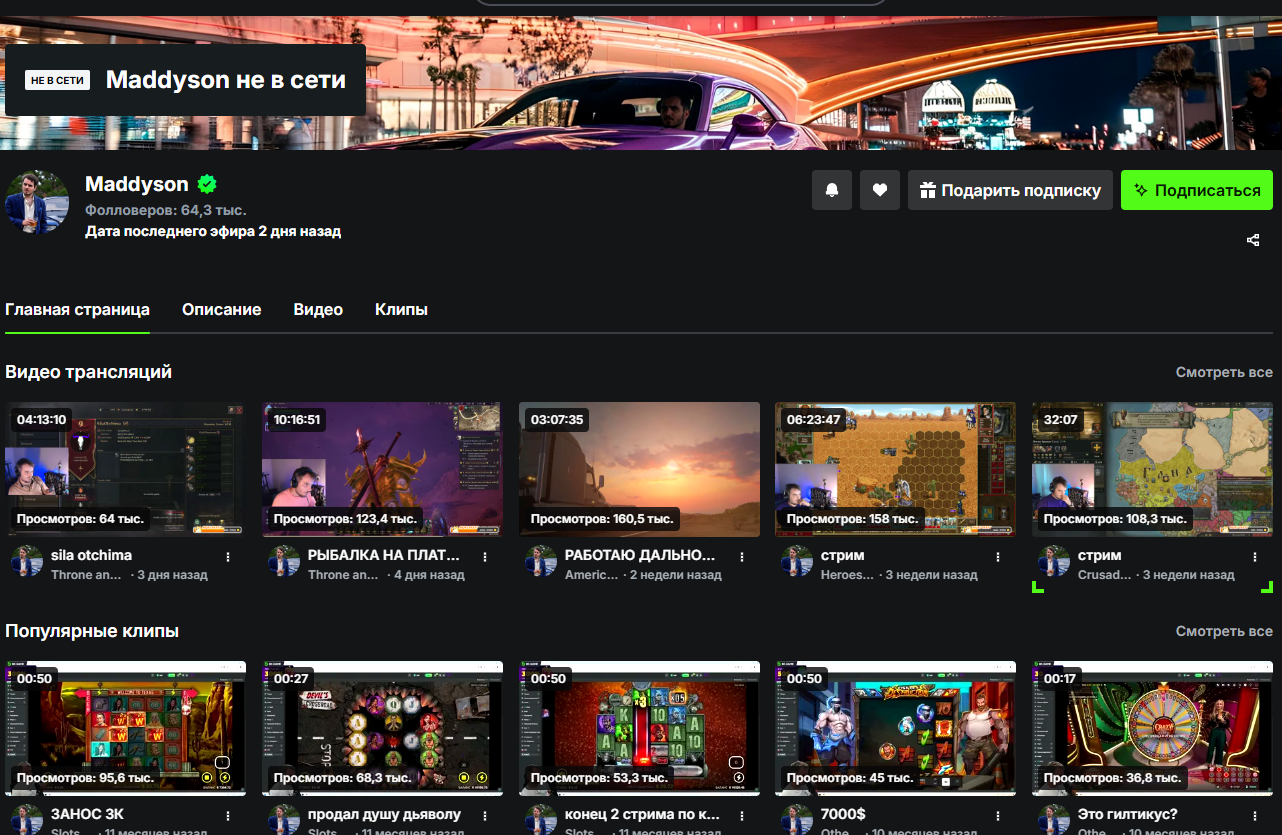Open three-dot menu for "РАБОТАЮ ДАЛЬНО…" video
Viewport: 1282px width, 835px height.
[x=742, y=557]
